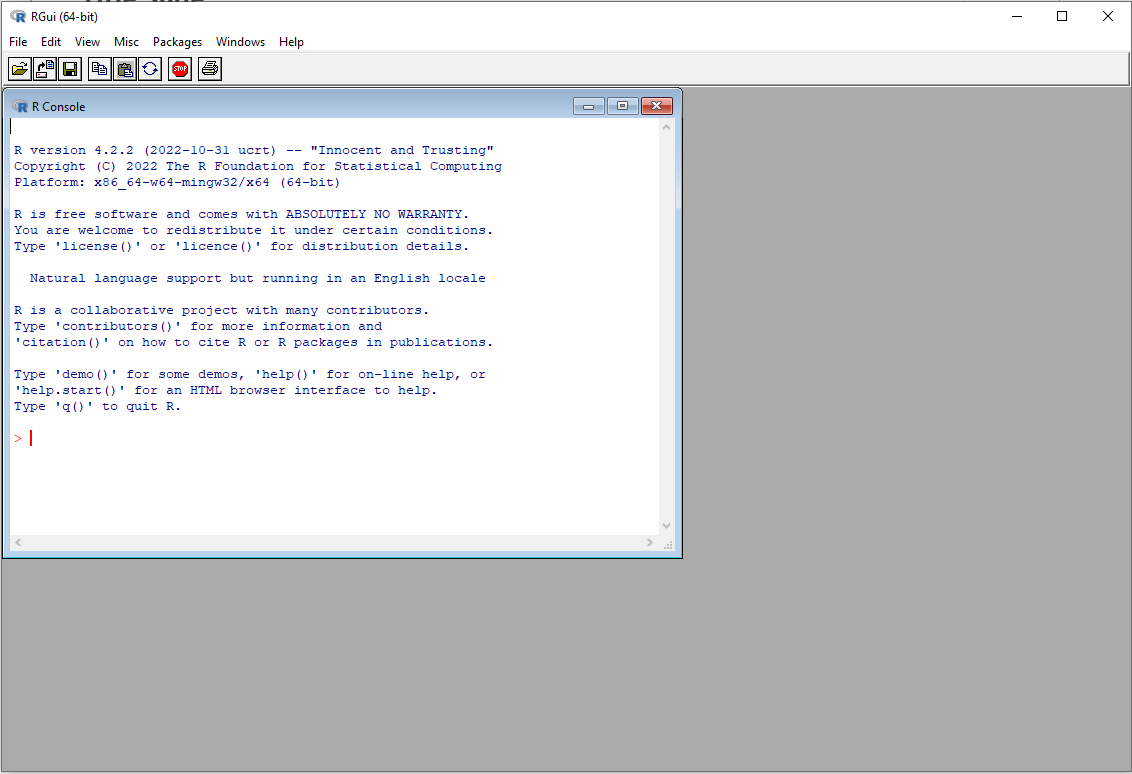This screenshot has height=774, width=1132.
Task: Click the Paste clipboard toolbar icon
Action: click(125, 69)
